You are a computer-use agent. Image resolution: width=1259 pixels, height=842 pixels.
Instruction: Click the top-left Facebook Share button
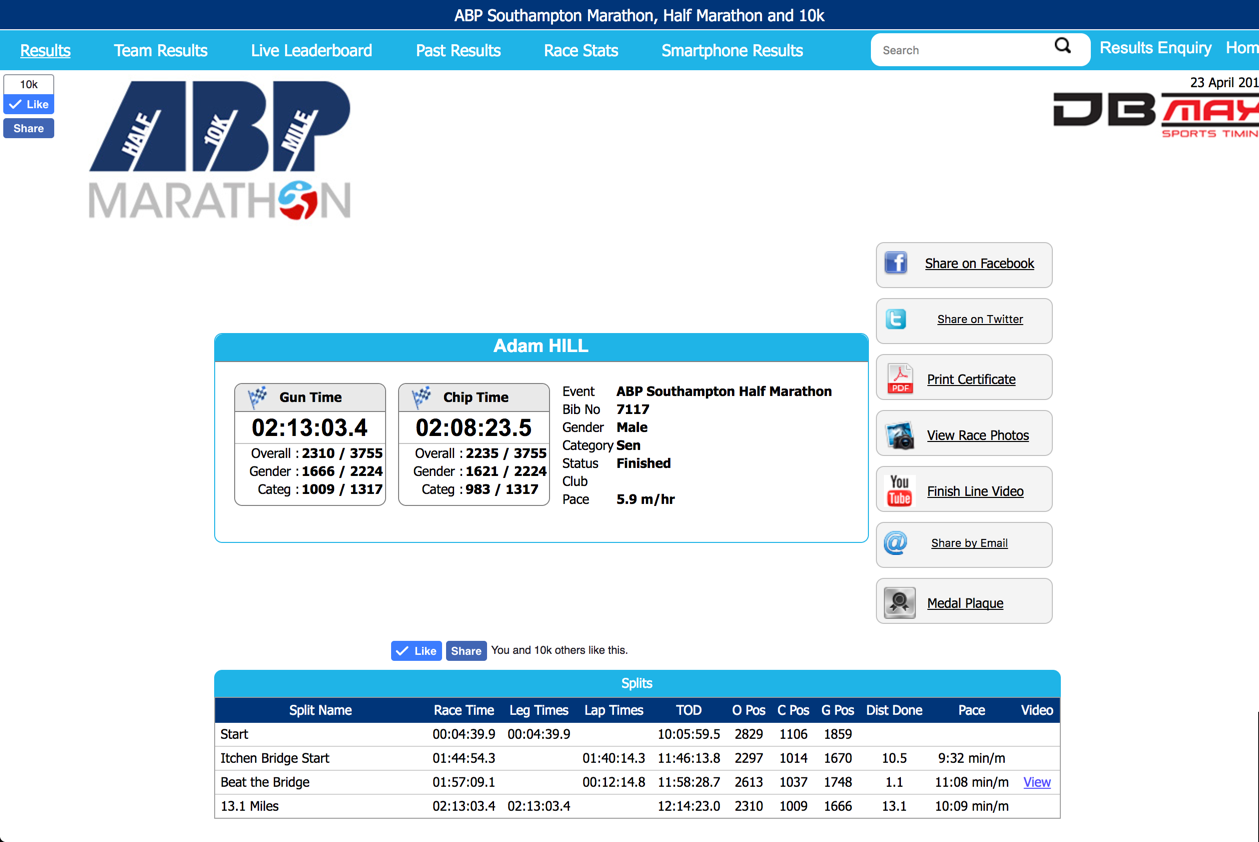pyautogui.click(x=29, y=128)
